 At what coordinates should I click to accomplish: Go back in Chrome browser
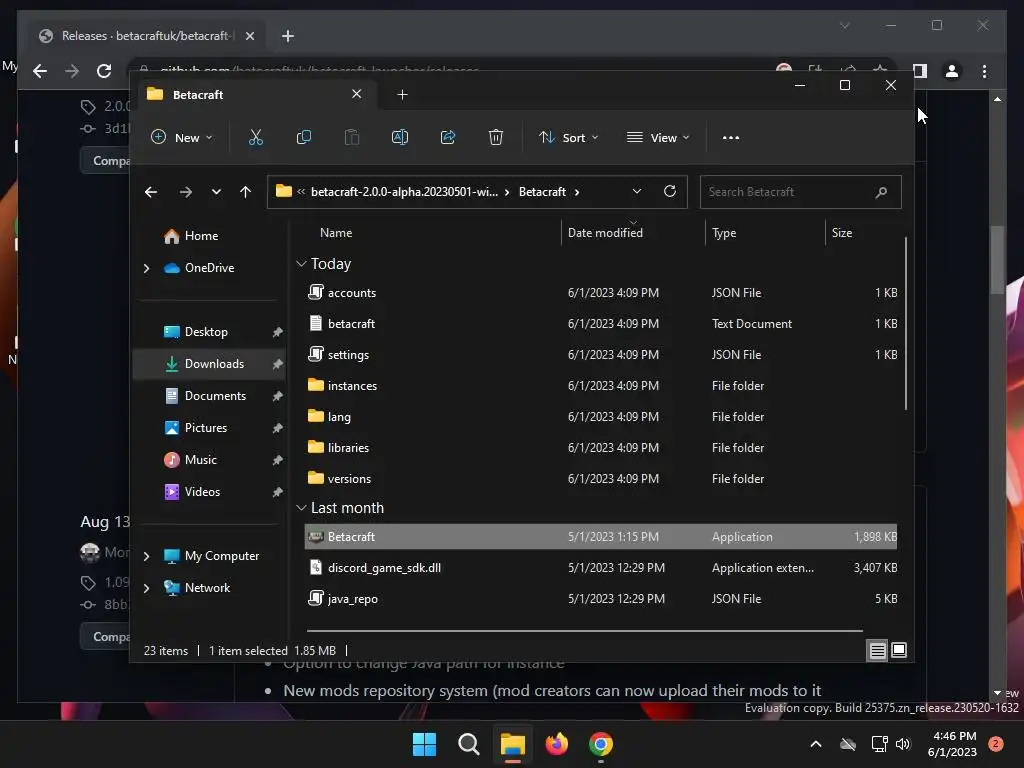(40, 71)
